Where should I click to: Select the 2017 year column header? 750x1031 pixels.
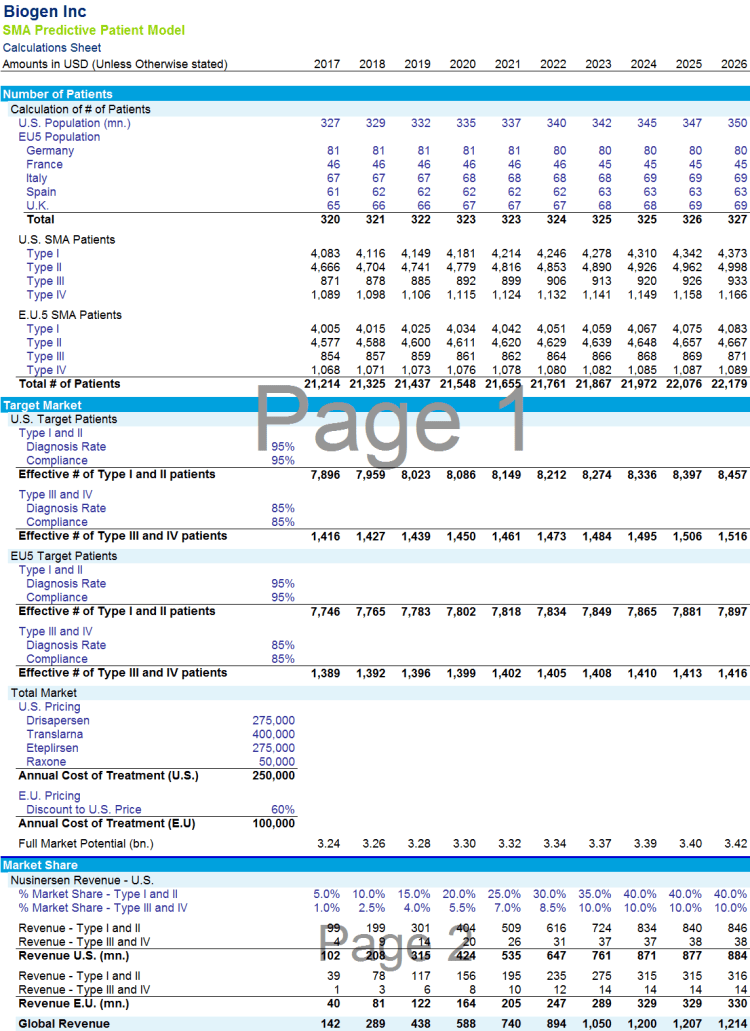point(326,64)
